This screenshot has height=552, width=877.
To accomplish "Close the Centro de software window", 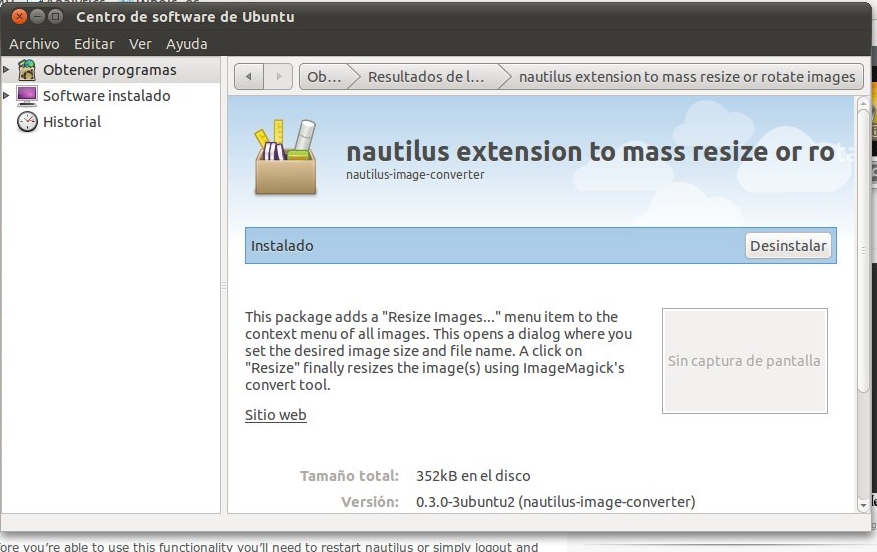I will (20, 17).
